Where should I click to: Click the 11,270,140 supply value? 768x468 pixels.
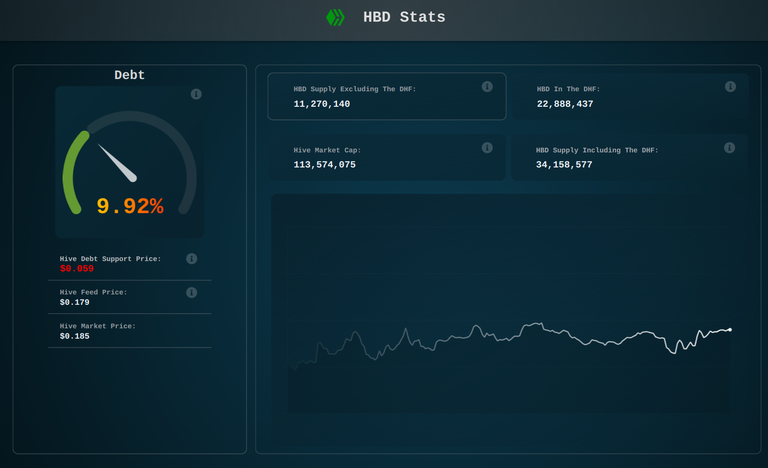coord(322,104)
